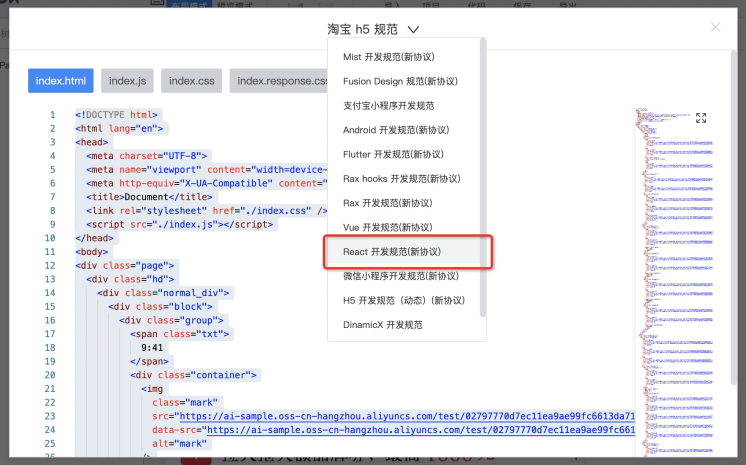
Task: Click the div class="normal_div" line
Action: [x=163, y=293]
